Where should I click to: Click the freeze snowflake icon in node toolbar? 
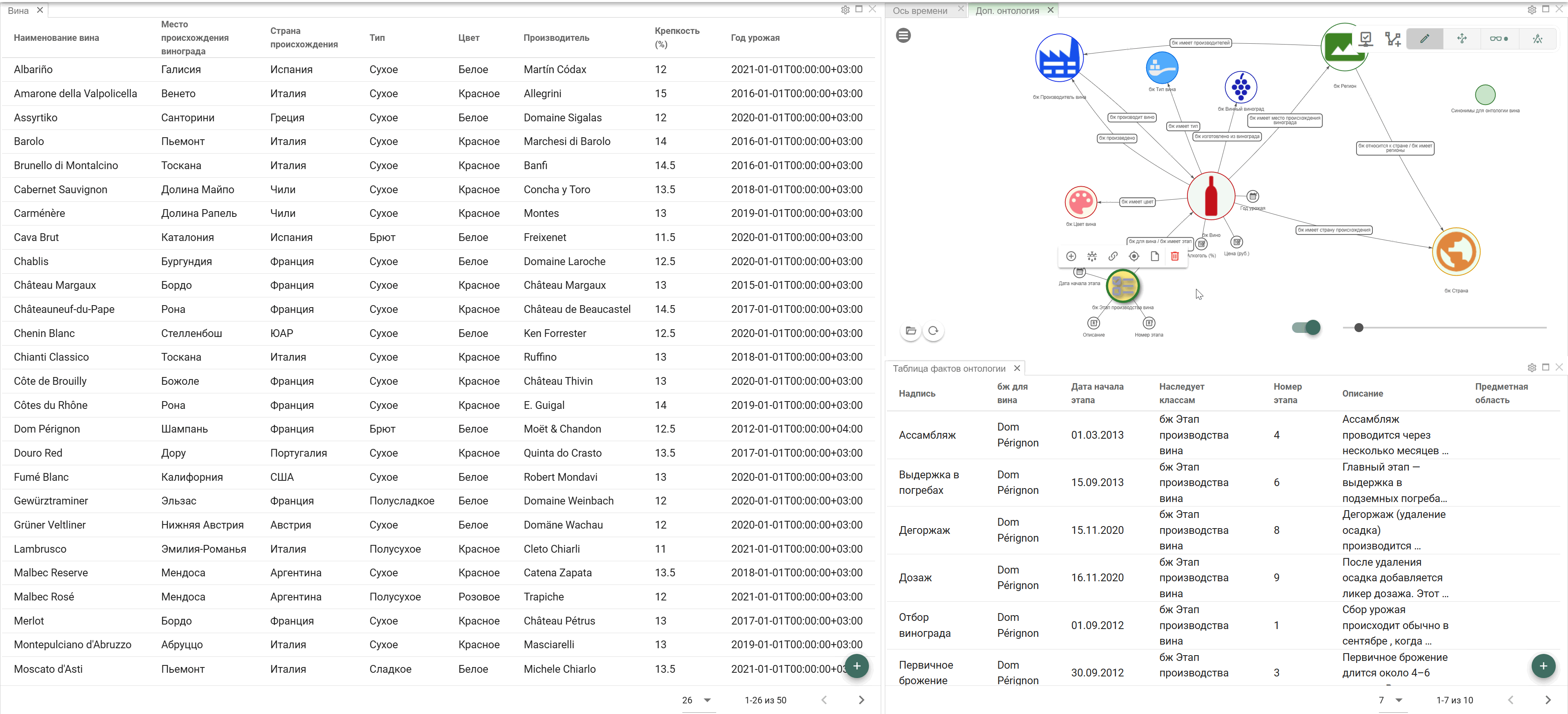[x=1092, y=256]
